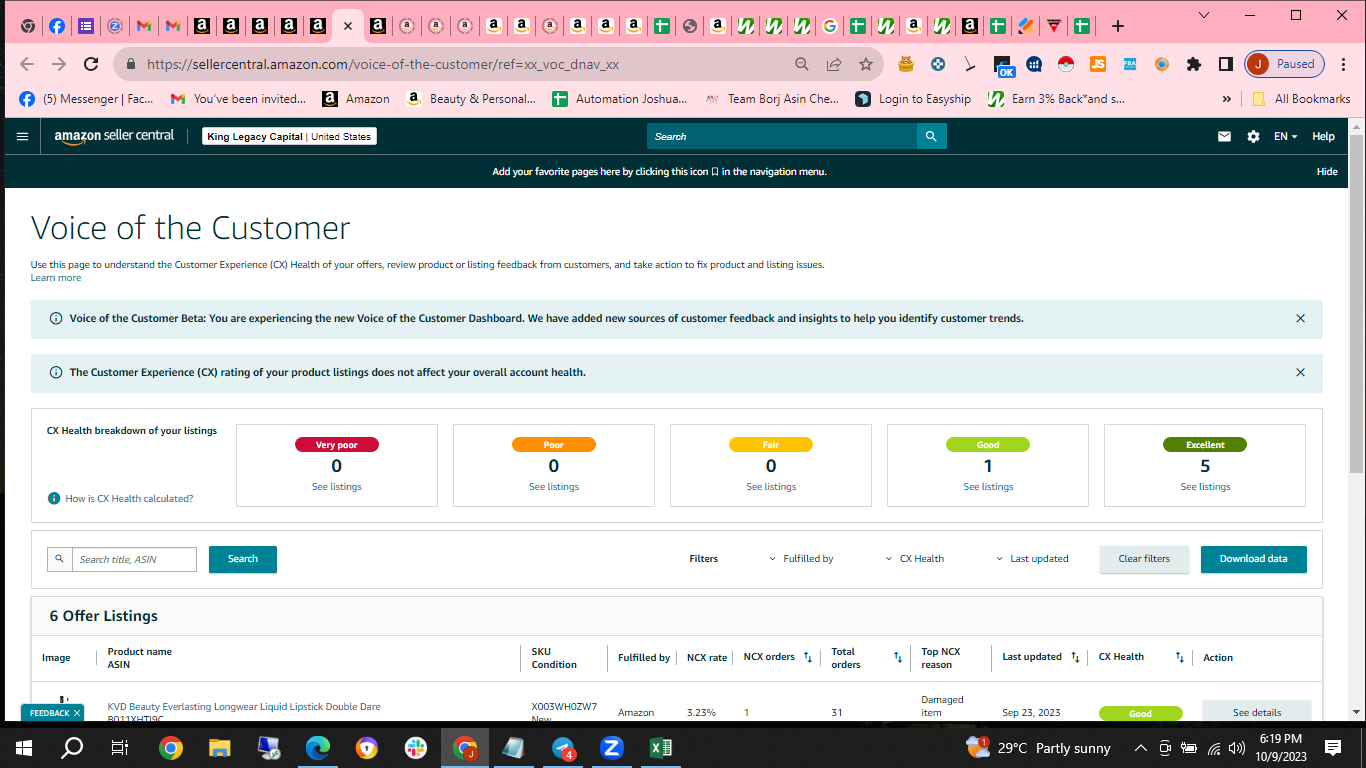Open See listings under Poor

point(554,487)
